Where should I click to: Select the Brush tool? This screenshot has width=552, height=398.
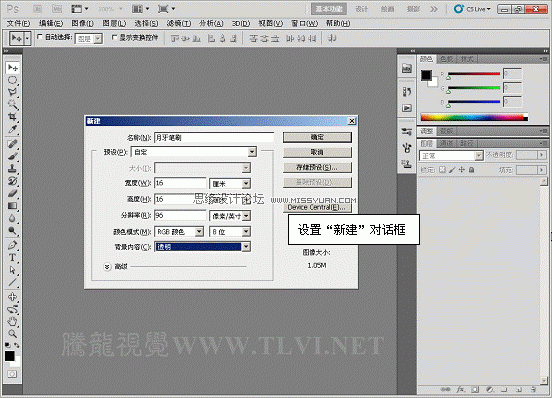point(13,156)
